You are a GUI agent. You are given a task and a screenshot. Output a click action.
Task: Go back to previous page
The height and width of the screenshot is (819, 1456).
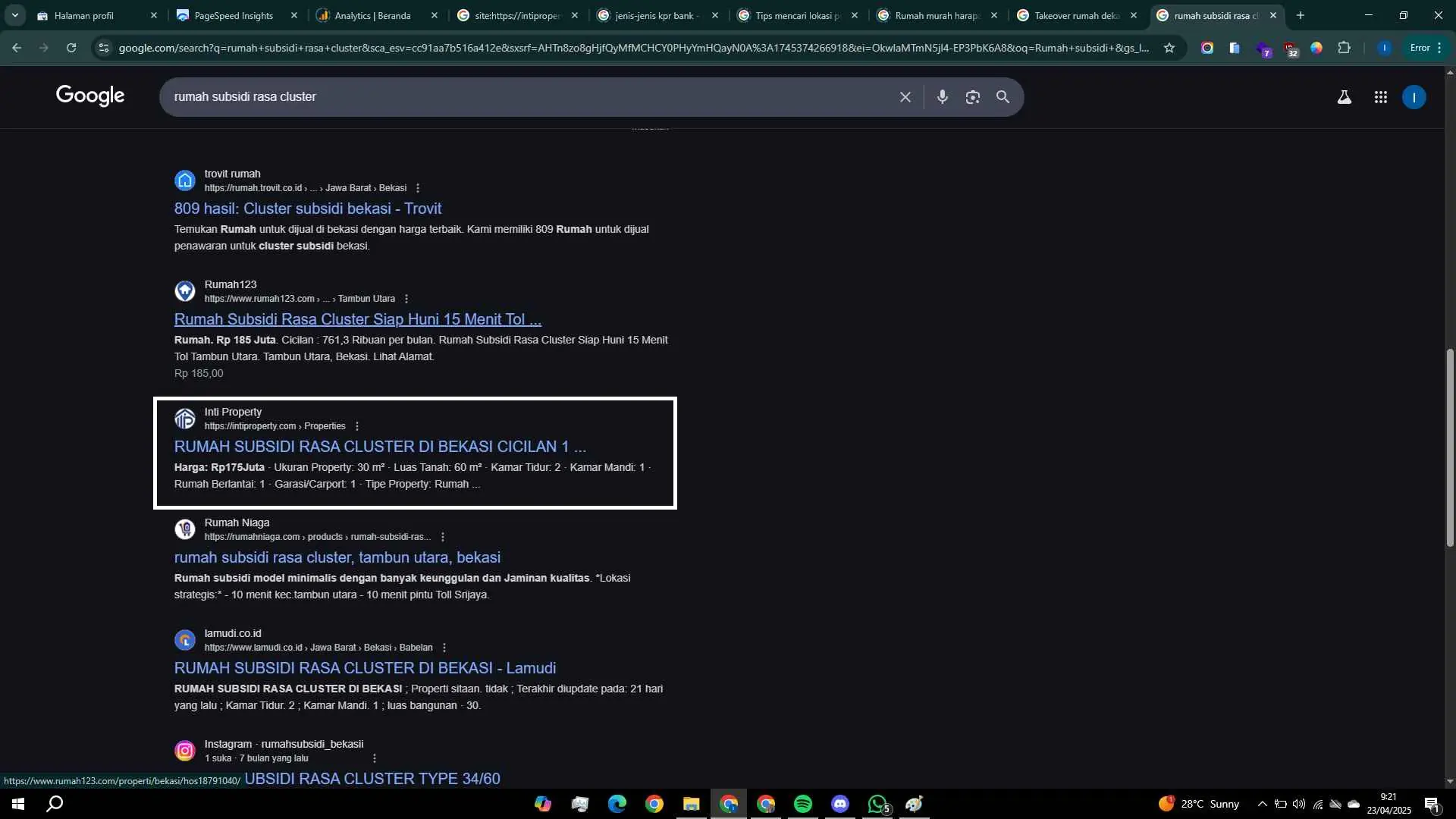pos(17,48)
